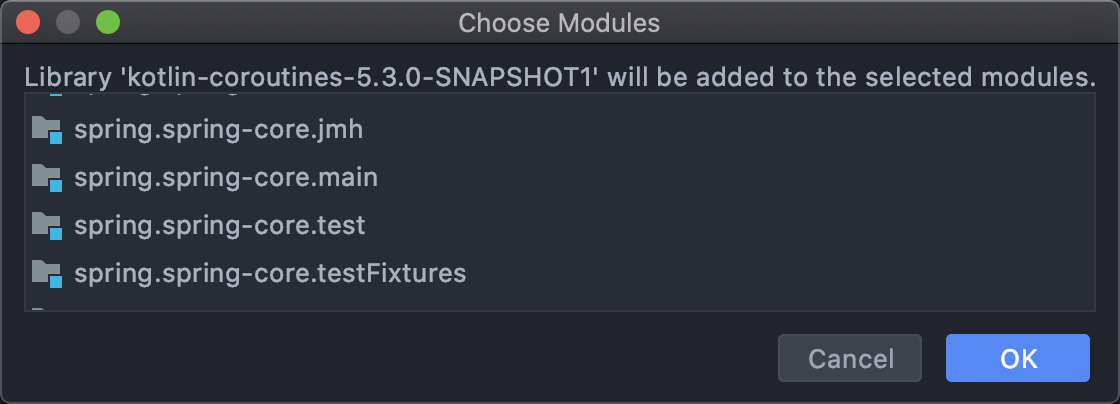Click the Choose Modules dialog title

coord(559,22)
